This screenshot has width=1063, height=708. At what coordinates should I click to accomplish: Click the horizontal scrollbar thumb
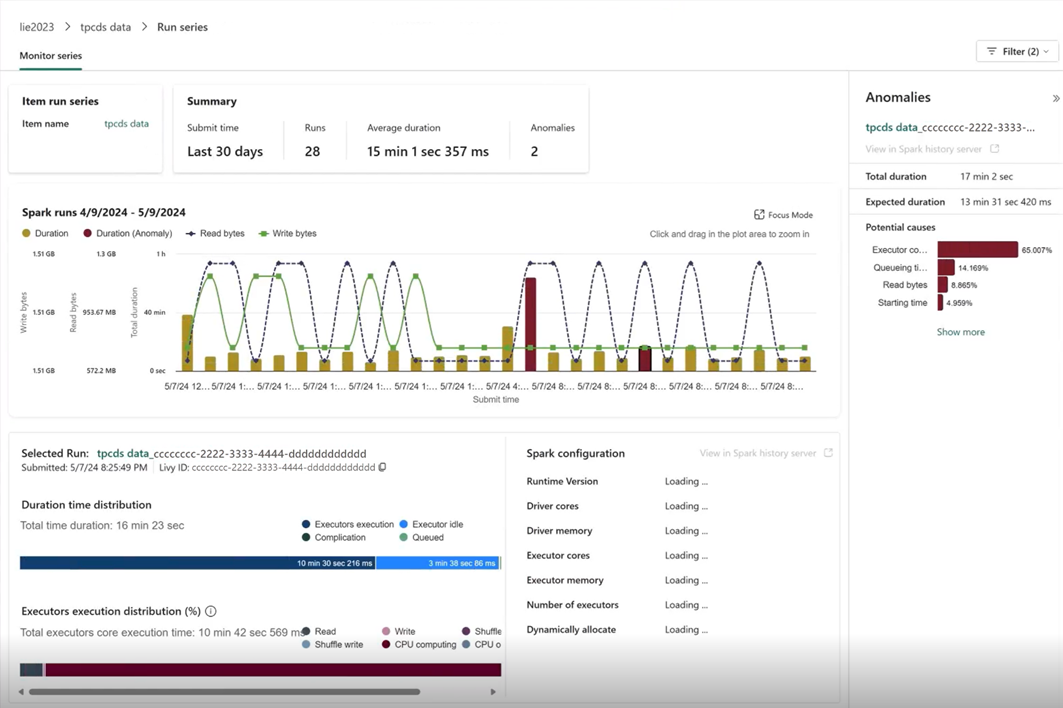(x=224, y=692)
